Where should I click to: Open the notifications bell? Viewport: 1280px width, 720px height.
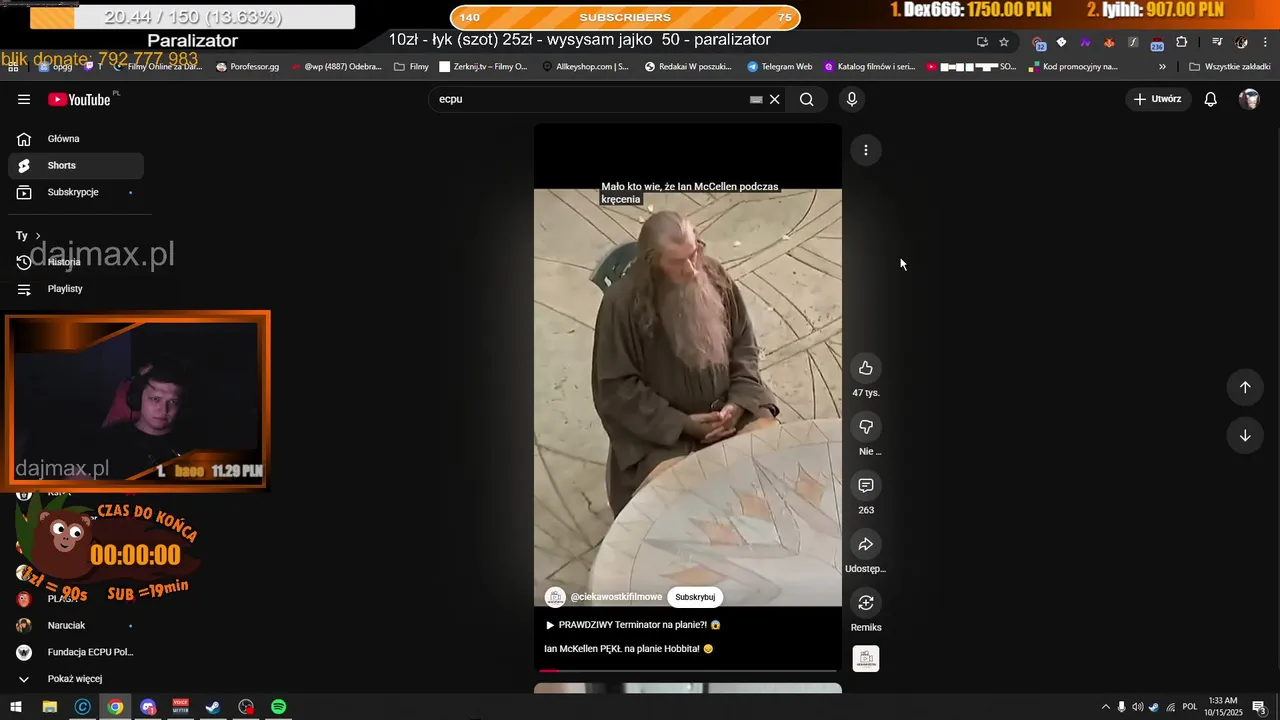(x=1210, y=99)
